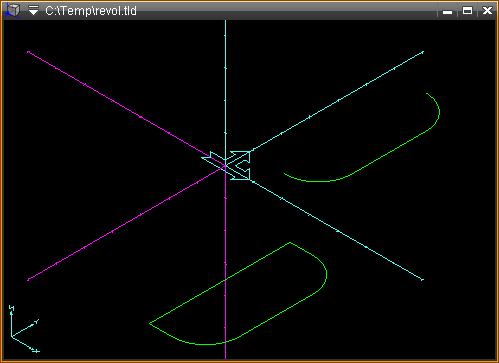This screenshot has width=499, height=363.
Task: Close the revol.tld document window
Action: (x=487, y=11)
